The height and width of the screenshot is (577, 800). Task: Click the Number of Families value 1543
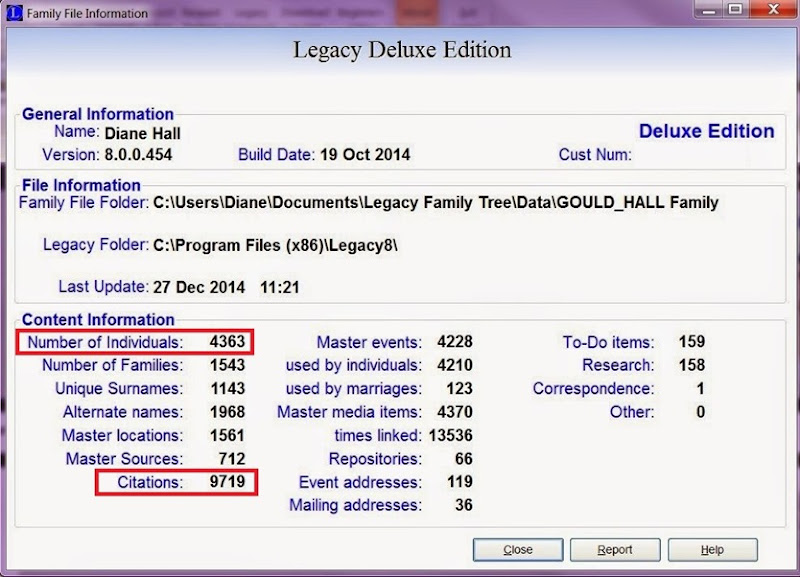coord(227,365)
